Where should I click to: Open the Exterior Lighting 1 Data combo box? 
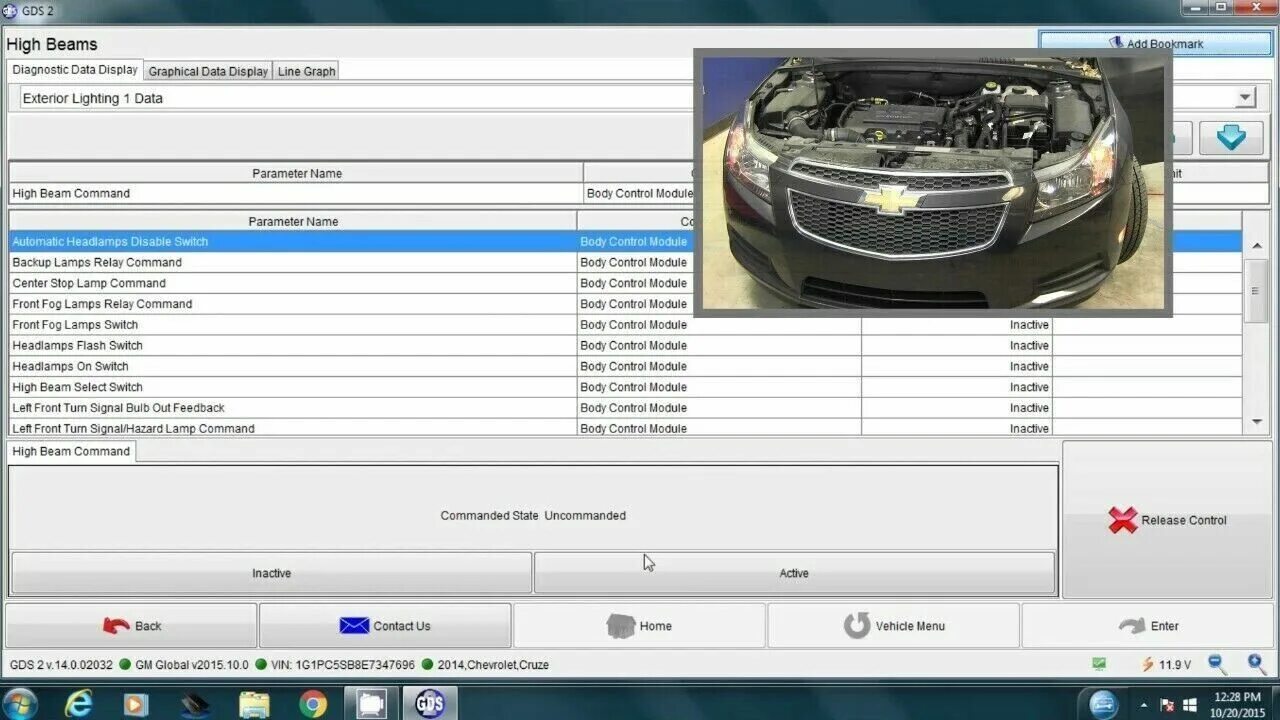coord(638,98)
